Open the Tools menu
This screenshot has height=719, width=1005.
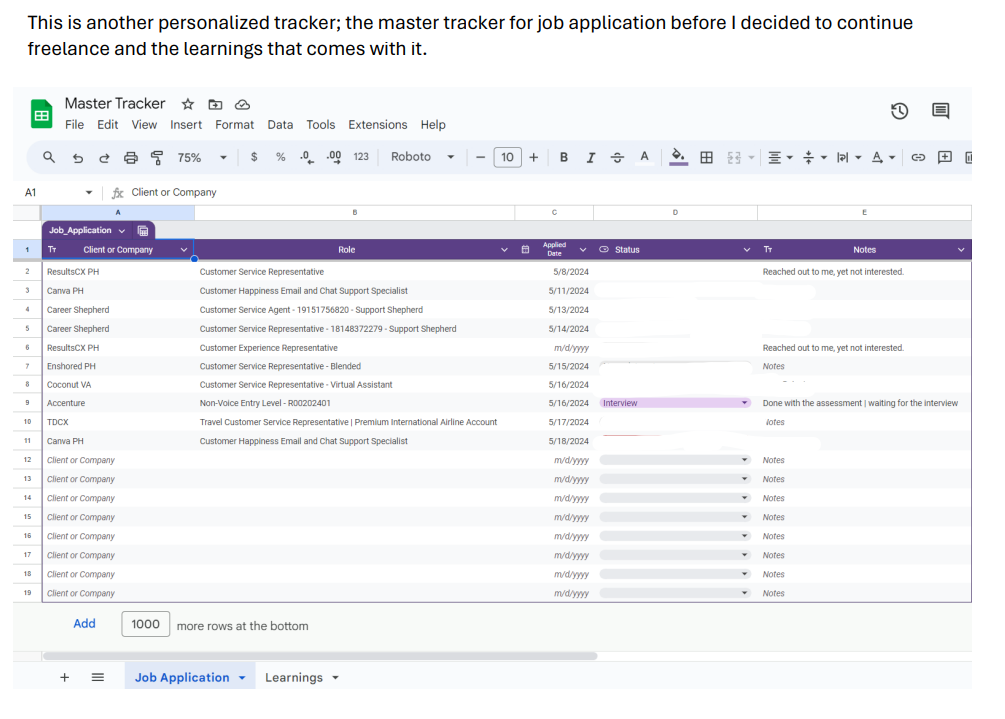tap(320, 125)
